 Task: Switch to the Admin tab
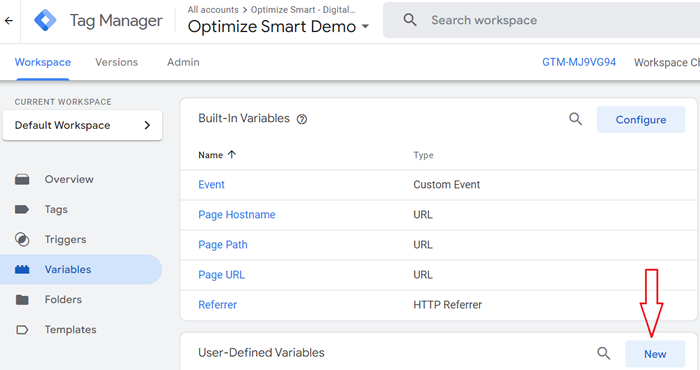(183, 62)
